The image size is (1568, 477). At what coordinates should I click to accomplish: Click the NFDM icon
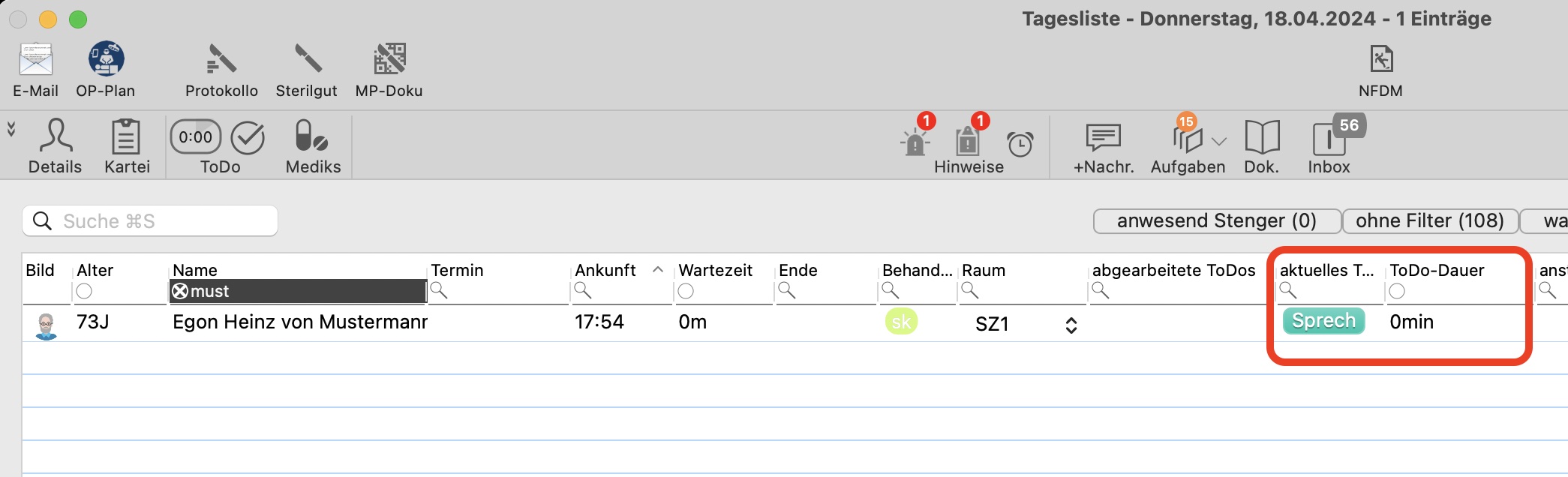pyautogui.click(x=1380, y=60)
